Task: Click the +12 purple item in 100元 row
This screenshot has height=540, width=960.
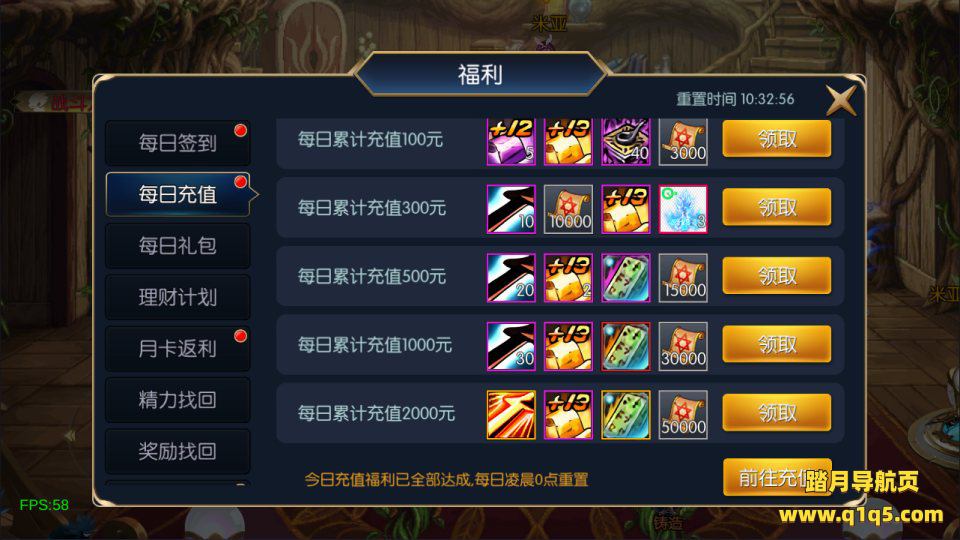Action: pos(511,141)
